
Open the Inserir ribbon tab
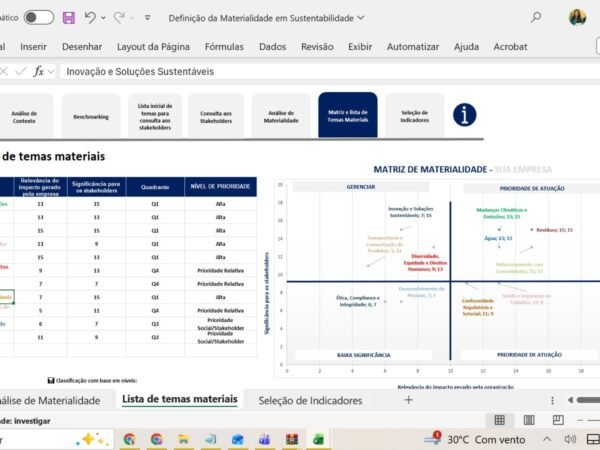pyautogui.click(x=33, y=47)
